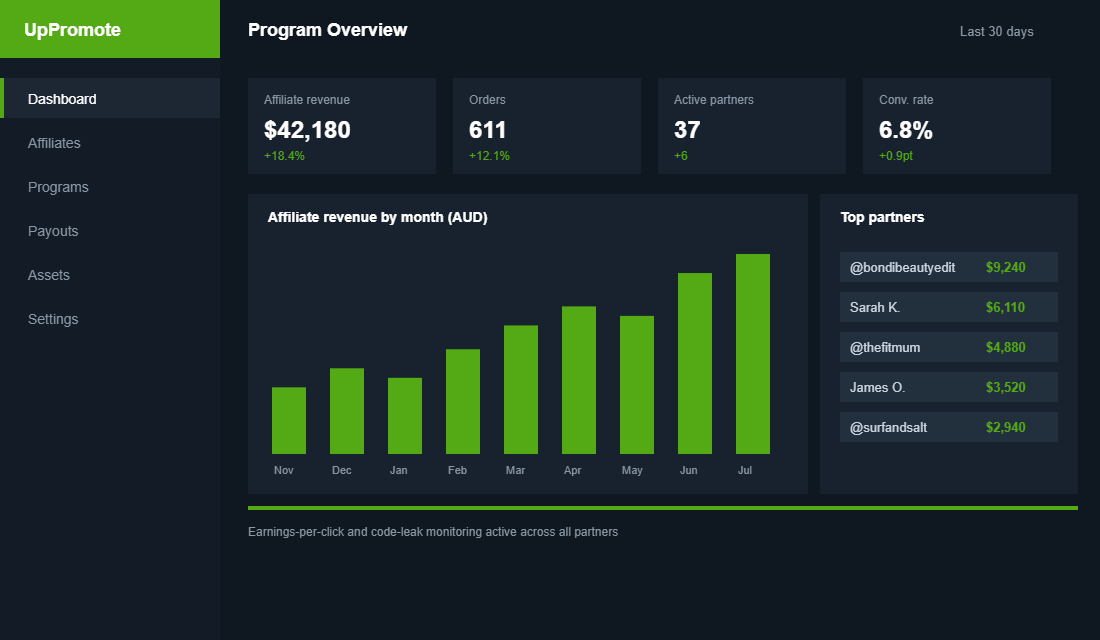
Task: Click the +0.9pt conversion change value
Action: [896, 156]
